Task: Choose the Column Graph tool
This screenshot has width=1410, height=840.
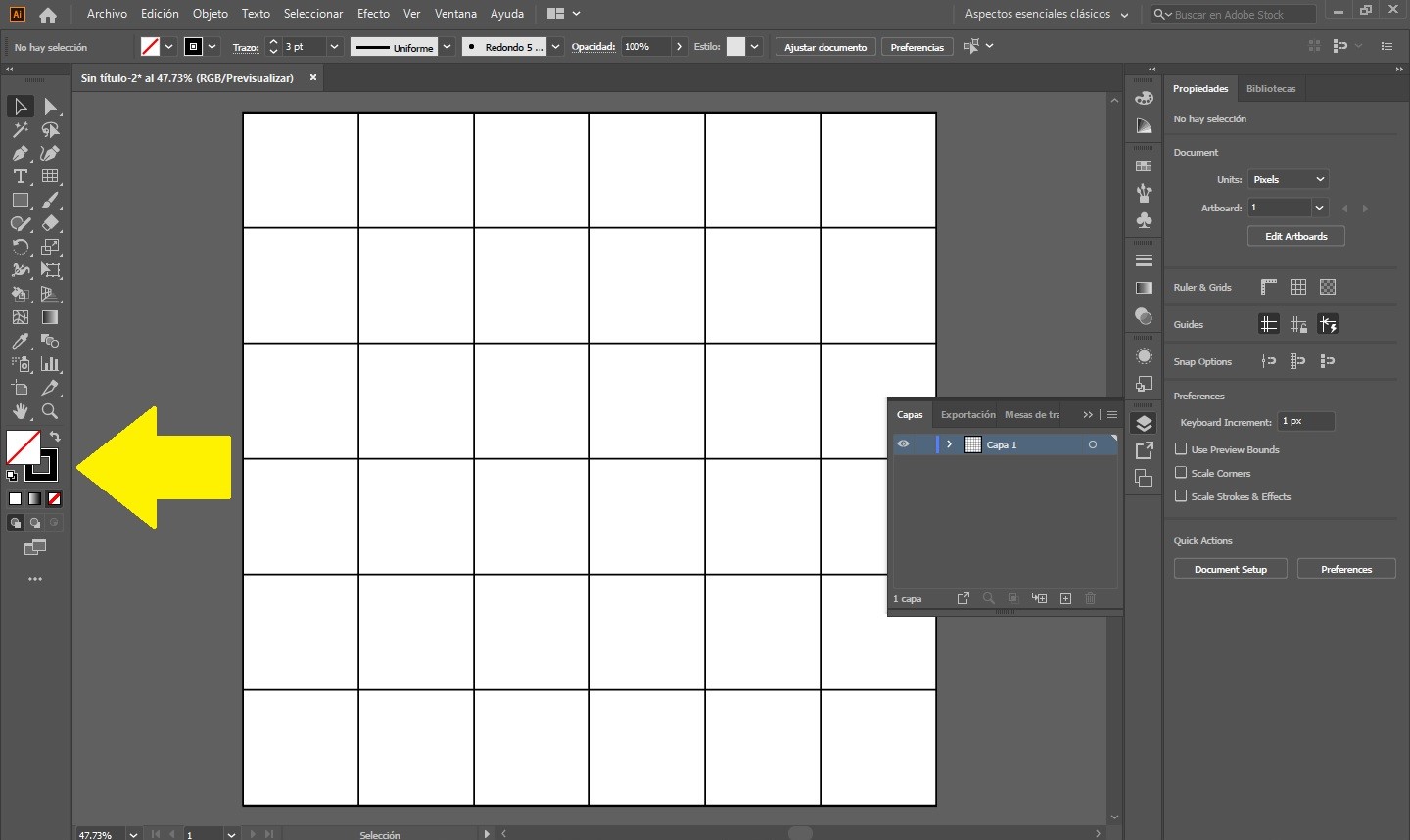Action: click(50, 364)
